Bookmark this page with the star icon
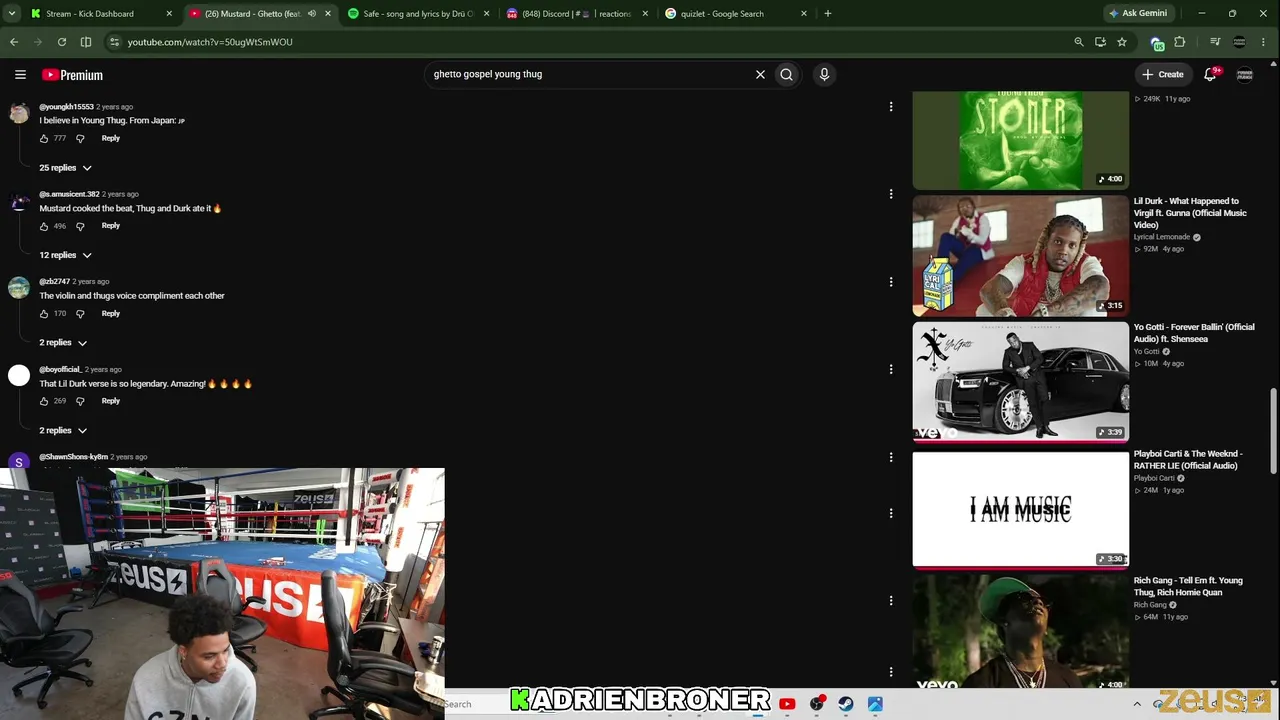This screenshot has width=1280, height=720. click(1122, 42)
